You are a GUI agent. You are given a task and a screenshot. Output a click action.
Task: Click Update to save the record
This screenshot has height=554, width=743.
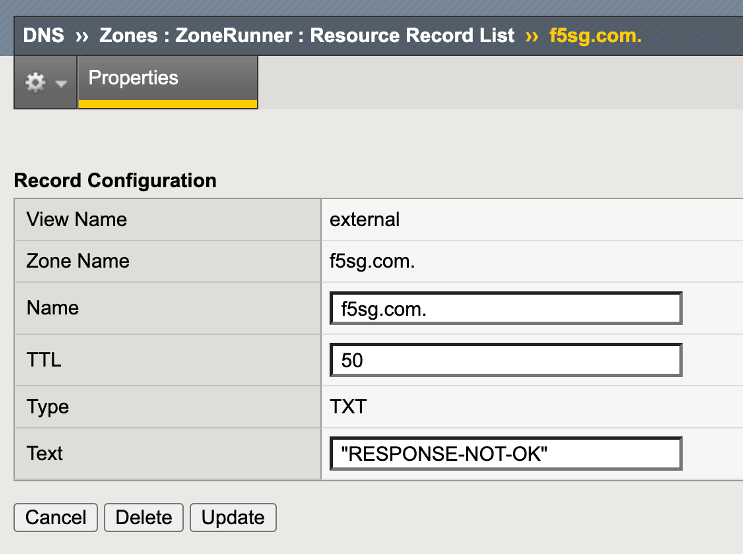tap(233, 517)
